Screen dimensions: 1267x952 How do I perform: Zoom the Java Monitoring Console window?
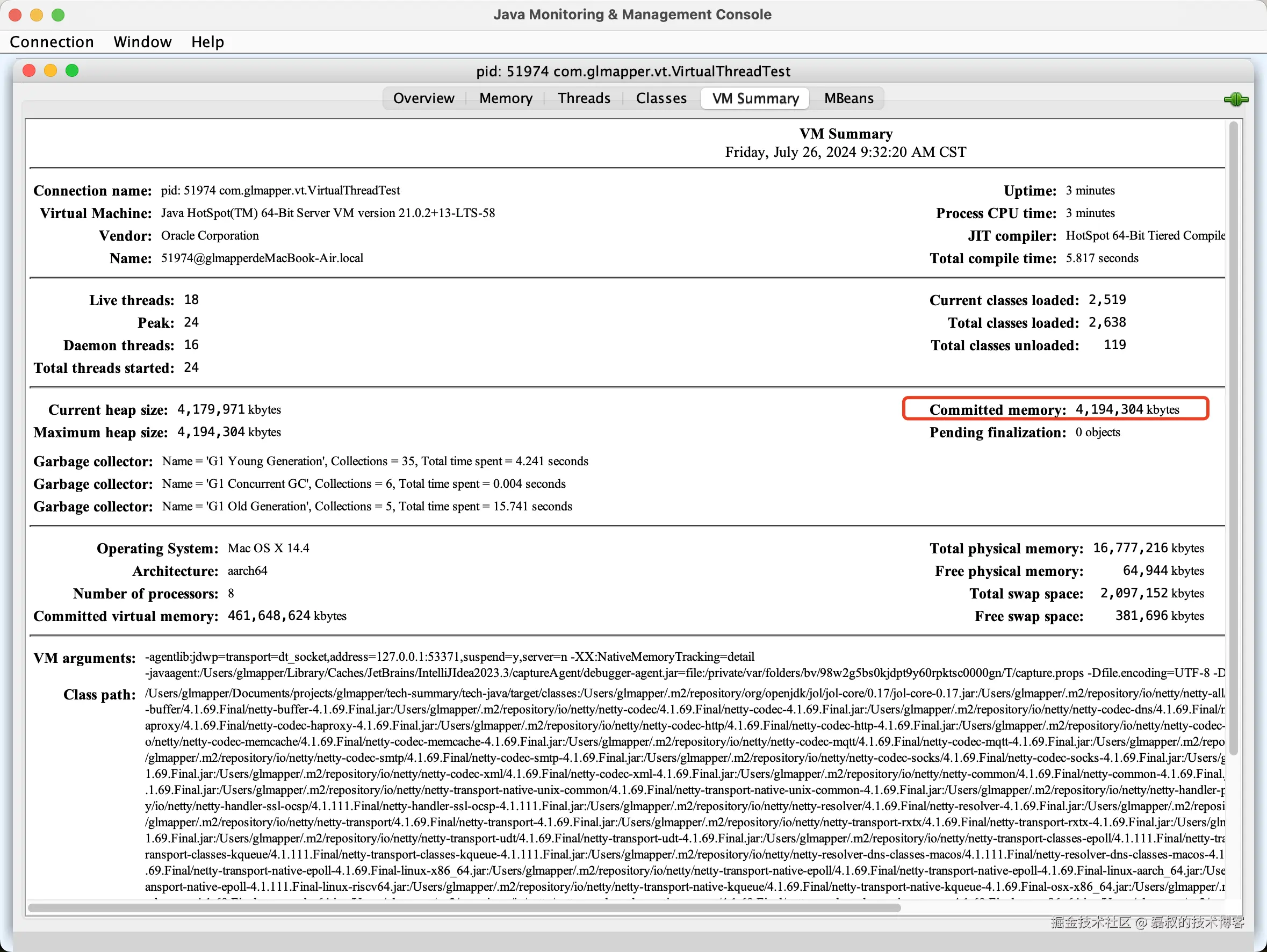pyautogui.click(x=58, y=15)
